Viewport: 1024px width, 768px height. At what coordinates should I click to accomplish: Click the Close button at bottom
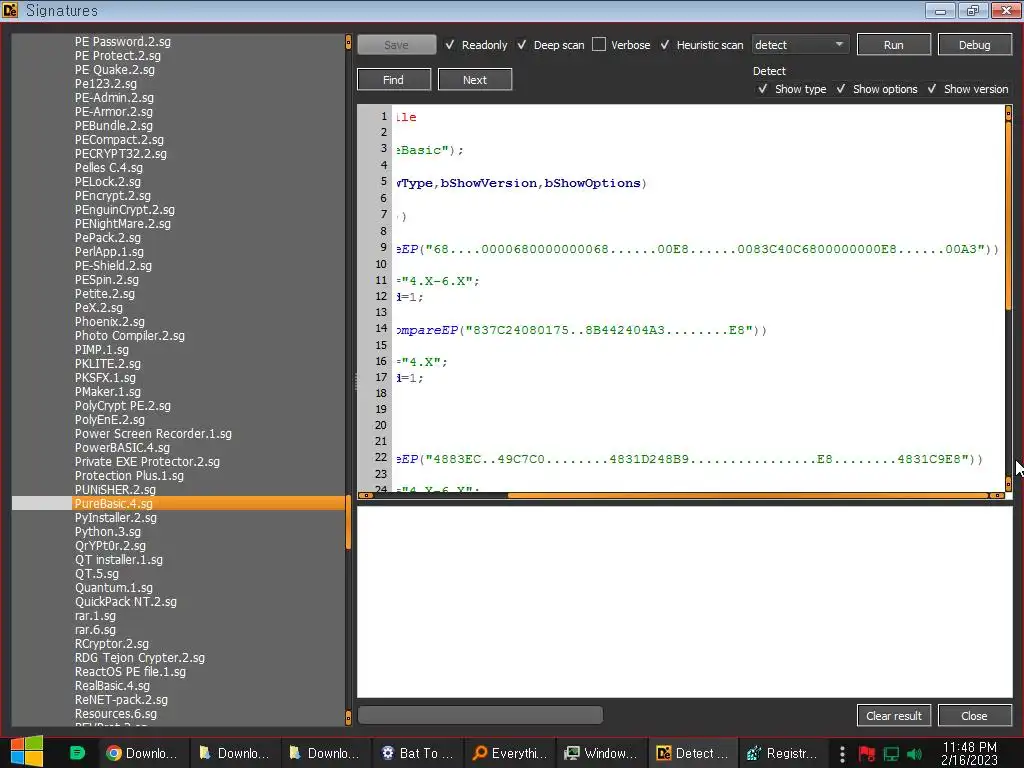pos(974,716)
